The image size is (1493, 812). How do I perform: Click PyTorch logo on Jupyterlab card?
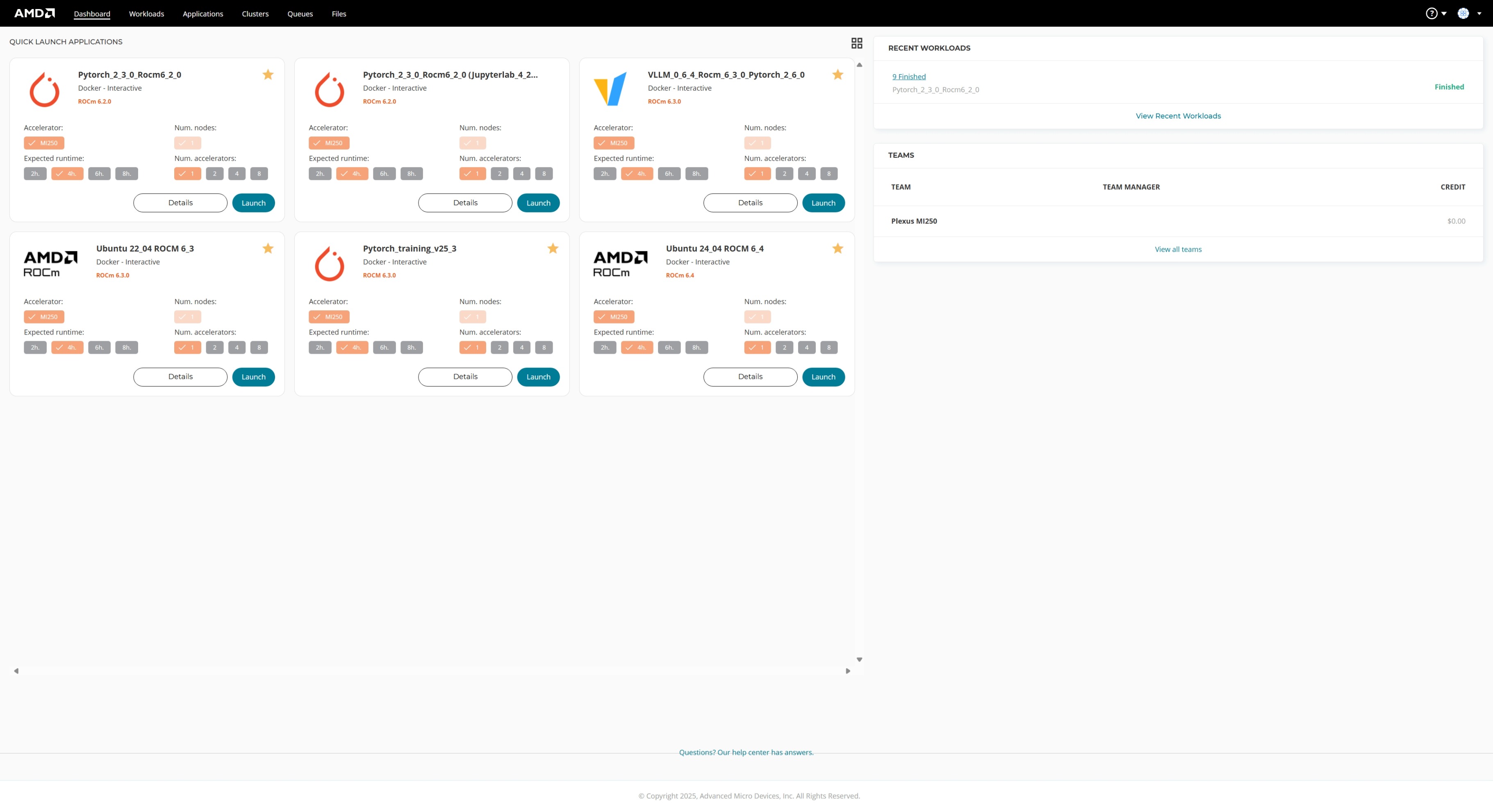pos(329,89)
